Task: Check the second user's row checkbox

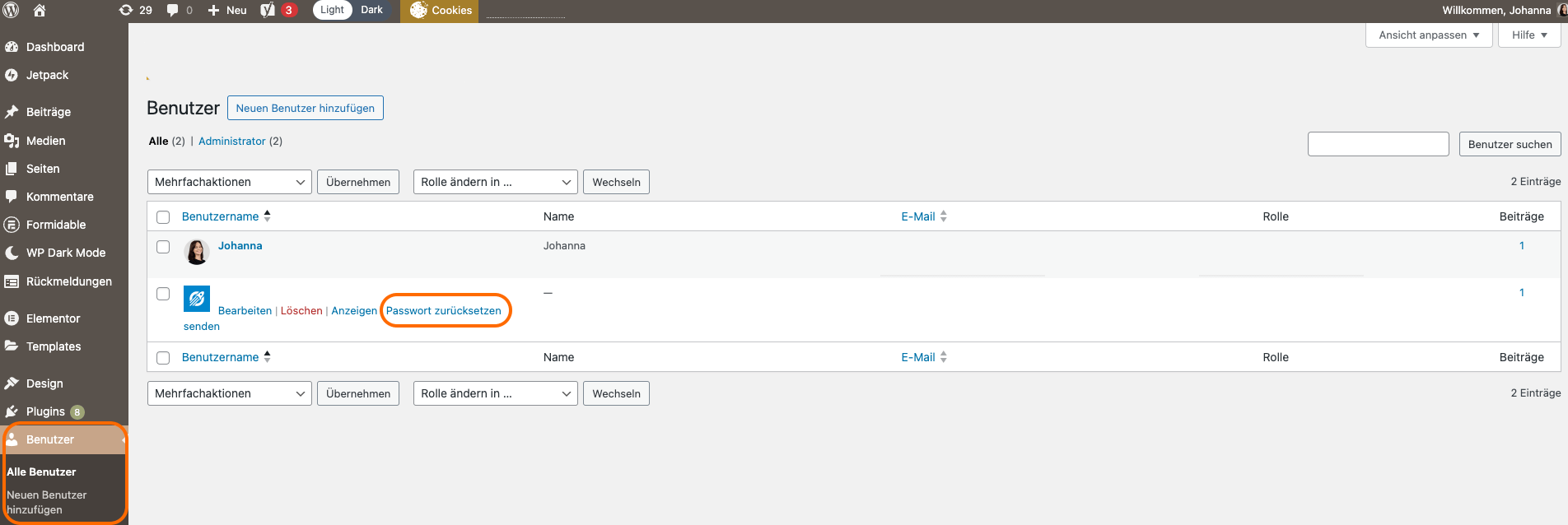Action: 163,294
